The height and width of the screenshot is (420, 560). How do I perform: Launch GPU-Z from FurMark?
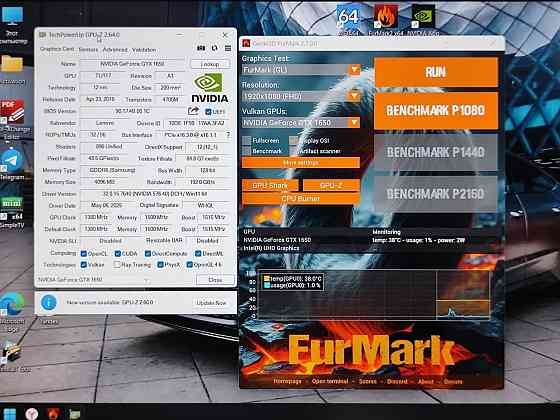(x=331, y=185)
